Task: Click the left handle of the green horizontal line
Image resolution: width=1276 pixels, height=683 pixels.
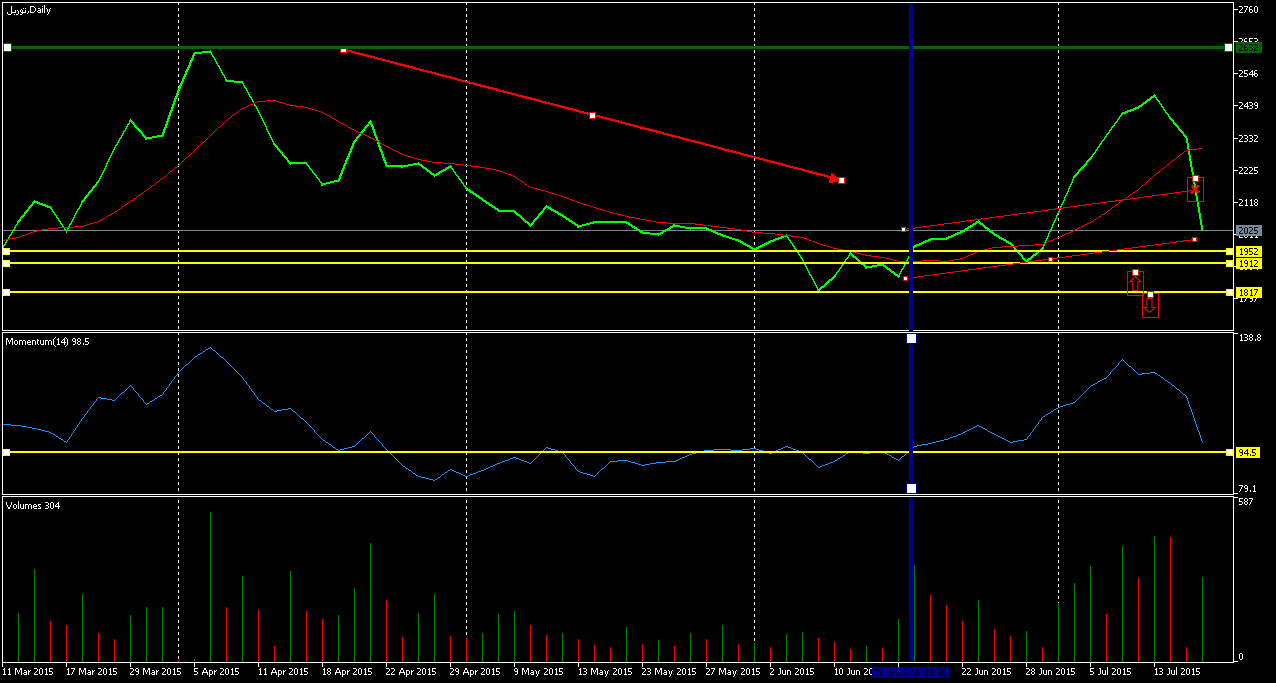Action: [x=7, y=47]
